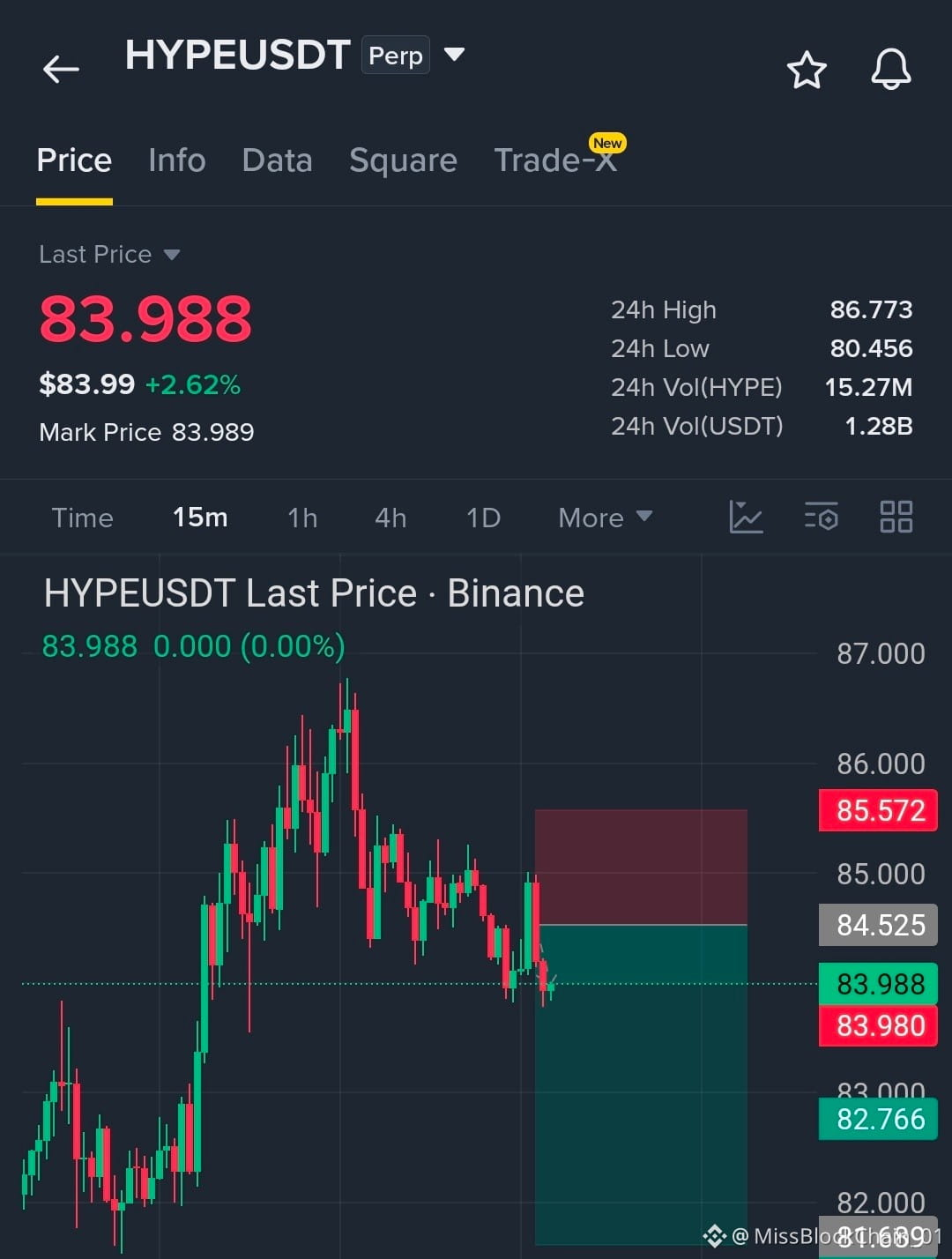The image size is (952, 1259).
Task: Tap the 24h Low value 80.456
Action: tap(871, 348)
